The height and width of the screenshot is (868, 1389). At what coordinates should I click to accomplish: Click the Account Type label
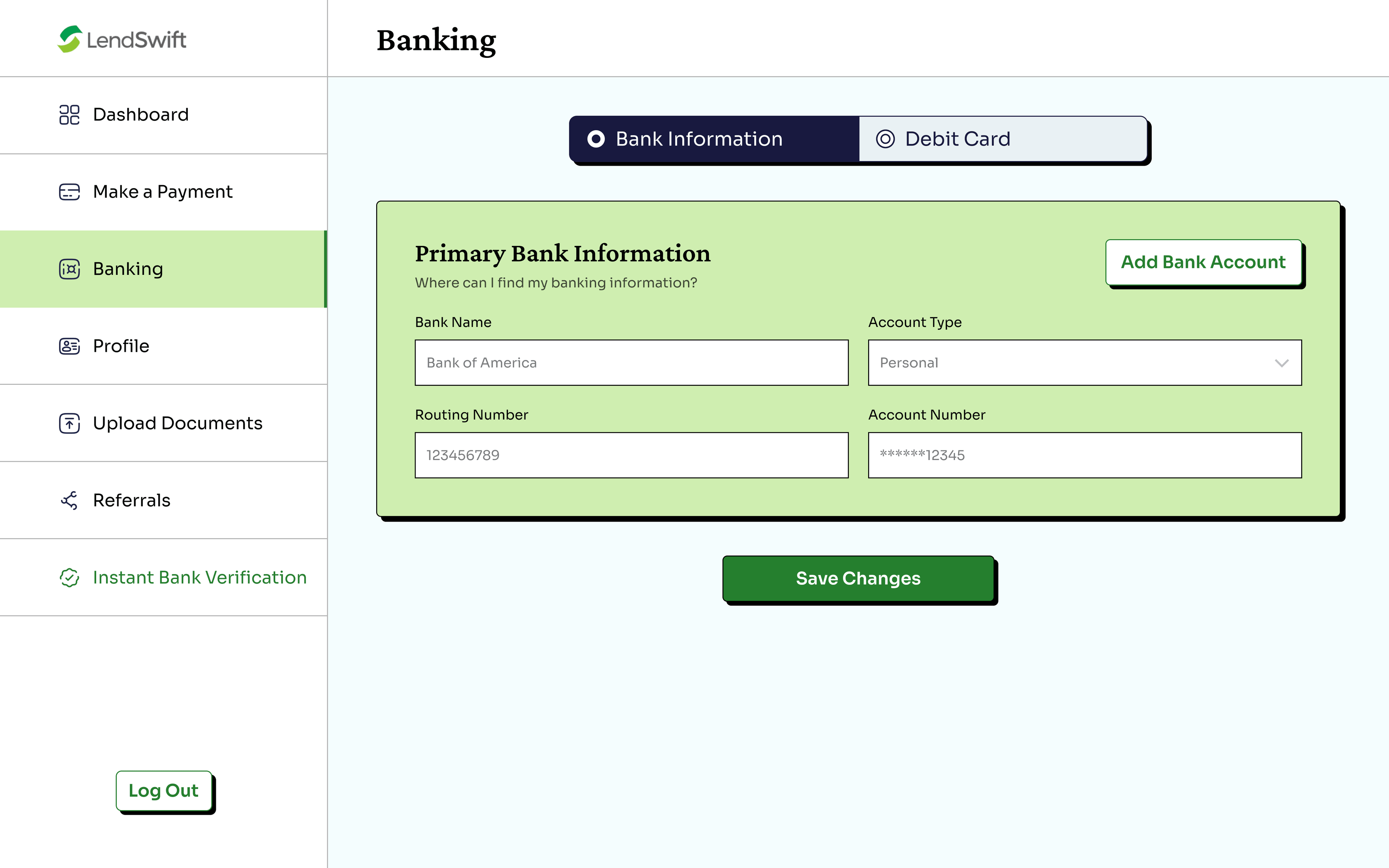pos(915,323)
